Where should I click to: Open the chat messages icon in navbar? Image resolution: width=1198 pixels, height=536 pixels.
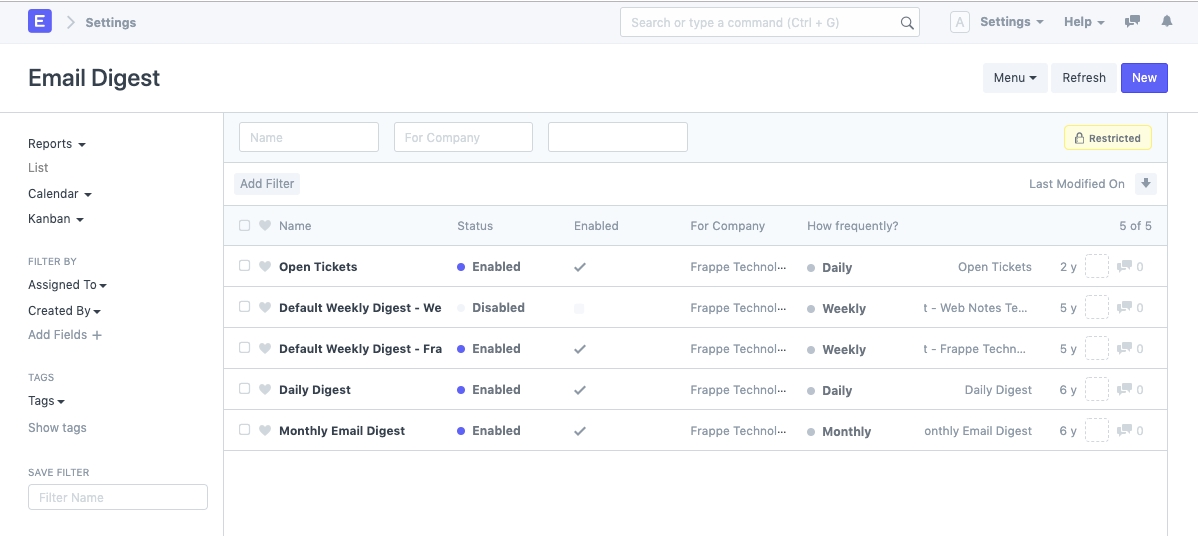(1132, 22)
